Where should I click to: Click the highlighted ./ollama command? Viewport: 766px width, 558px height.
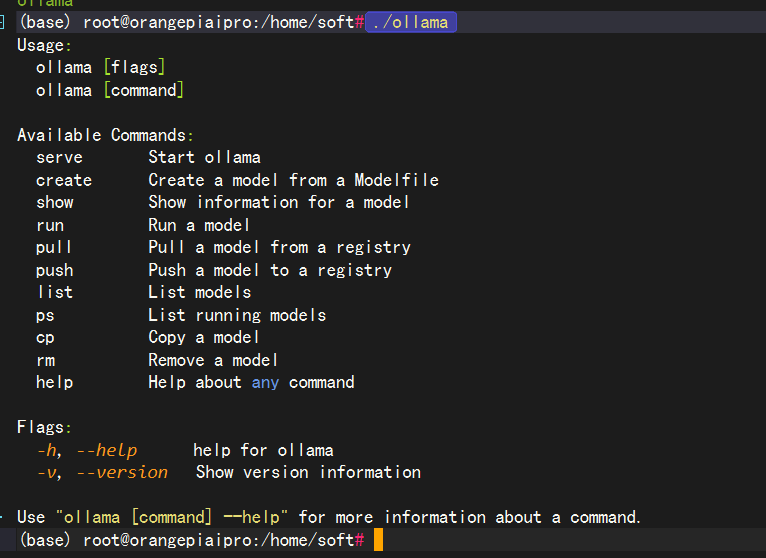pos(411,22)
